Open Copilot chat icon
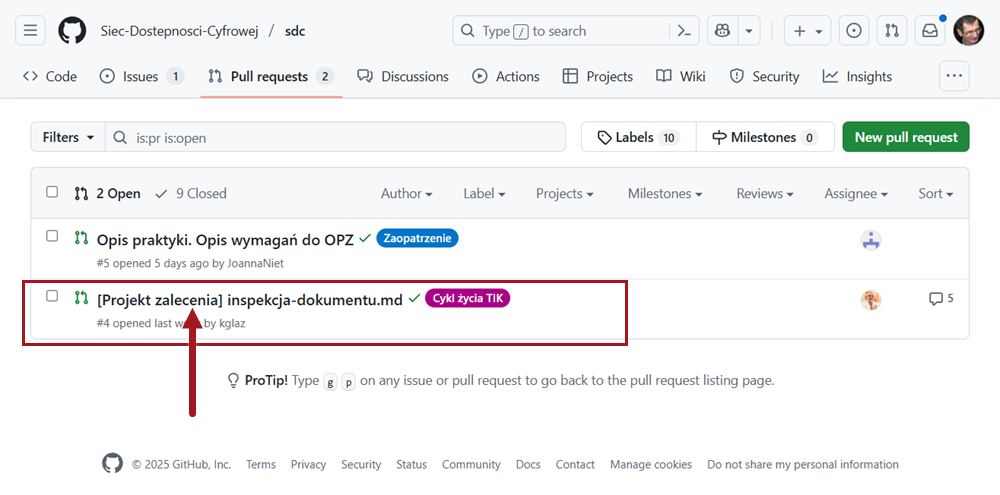This screenshot has width=1000, height=495. [x=720, y=31]
